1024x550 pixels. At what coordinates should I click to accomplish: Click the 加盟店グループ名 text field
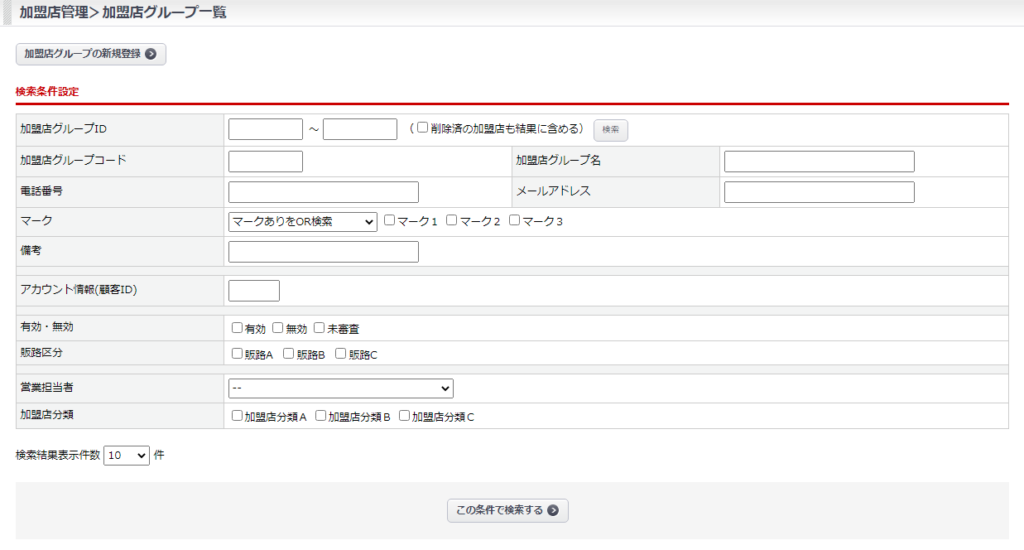(818, 161)
